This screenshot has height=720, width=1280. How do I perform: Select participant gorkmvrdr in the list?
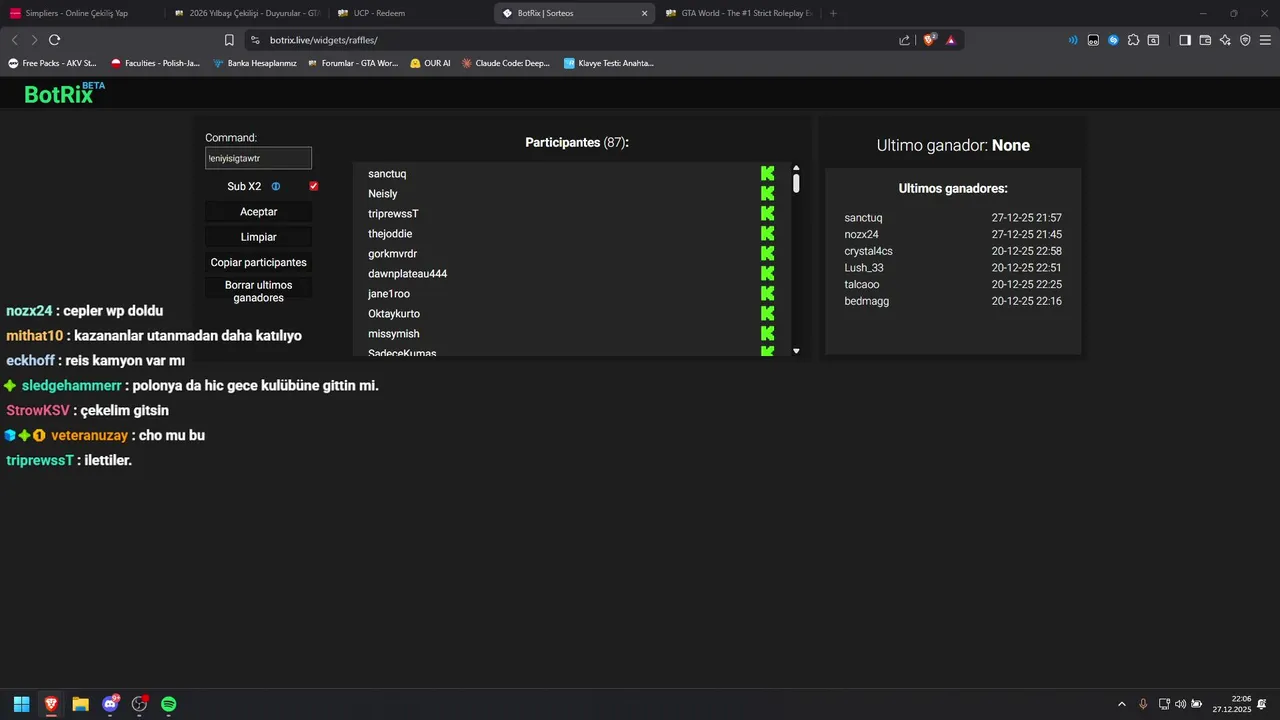[x=392, y=254]
